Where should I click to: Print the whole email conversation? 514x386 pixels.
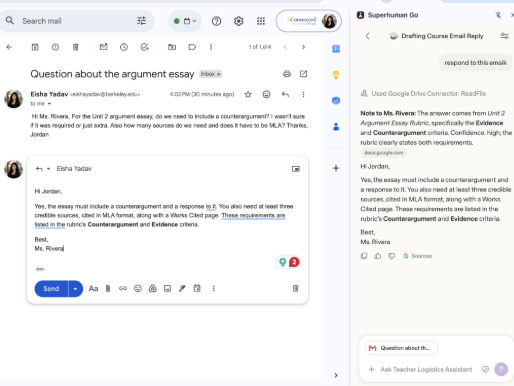click(x=287, y=74)
